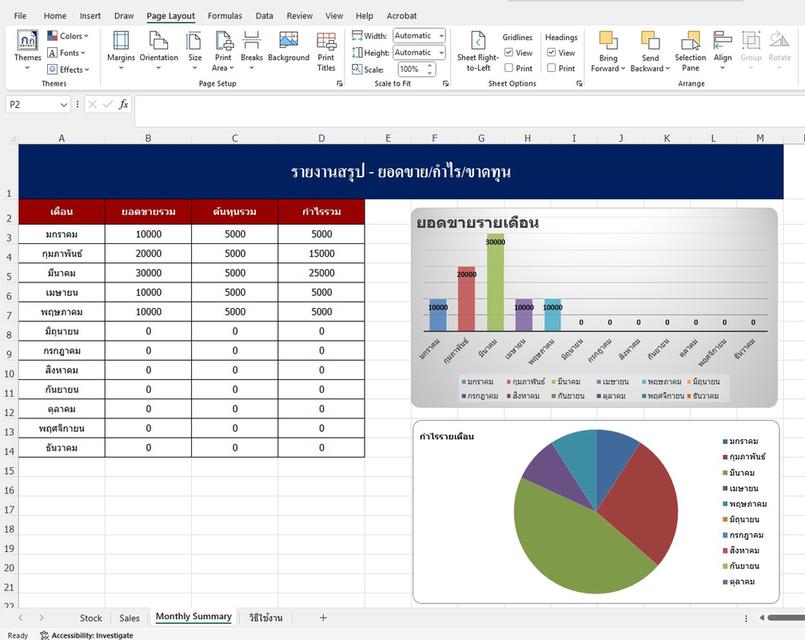Enable Gridlines Print checkbox
This screenshot has height=640, width=805.
click(509, 68)
